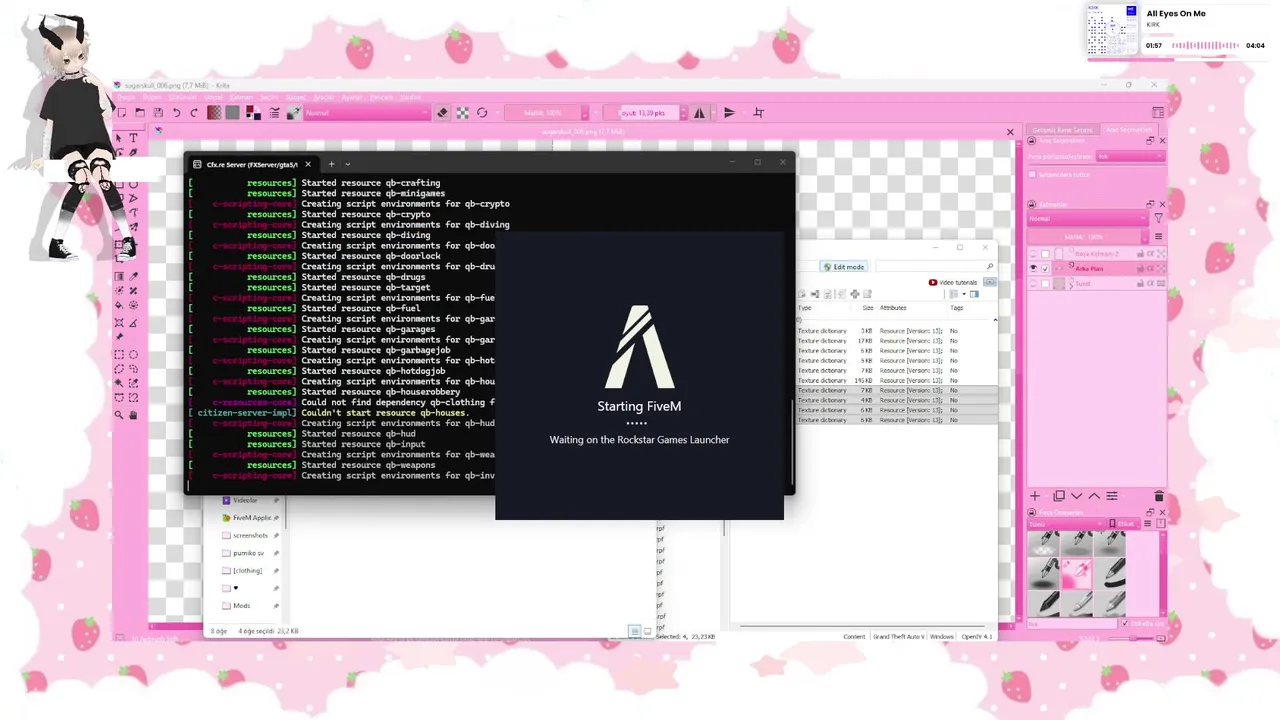Open layer filter funnel icon
Viewport: 1280px width, 720px height.
[1158, 218]
